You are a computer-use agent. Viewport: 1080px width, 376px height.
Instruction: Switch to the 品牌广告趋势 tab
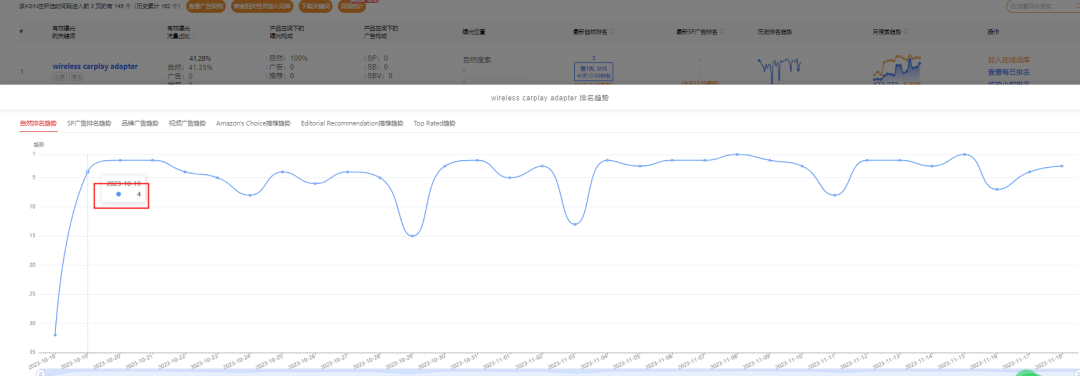coord(140,123)
